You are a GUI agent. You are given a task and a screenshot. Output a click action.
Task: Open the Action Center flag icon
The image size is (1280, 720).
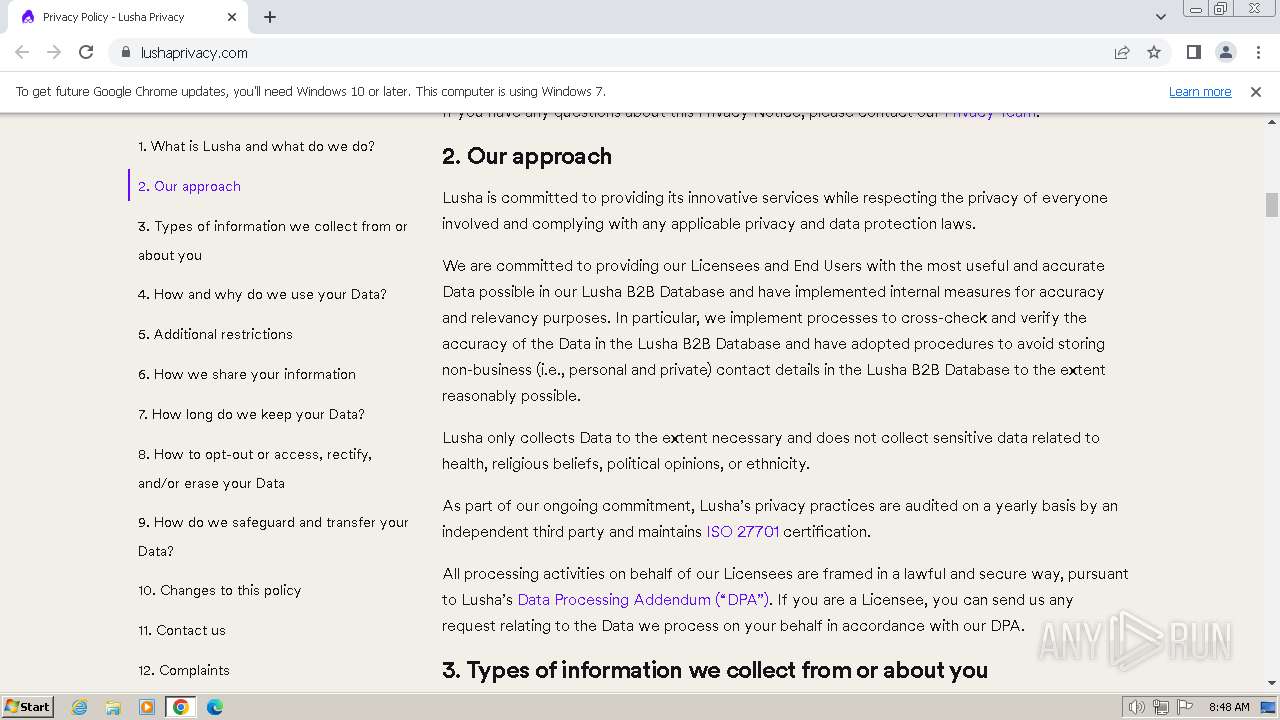(x=1185, y=707)
